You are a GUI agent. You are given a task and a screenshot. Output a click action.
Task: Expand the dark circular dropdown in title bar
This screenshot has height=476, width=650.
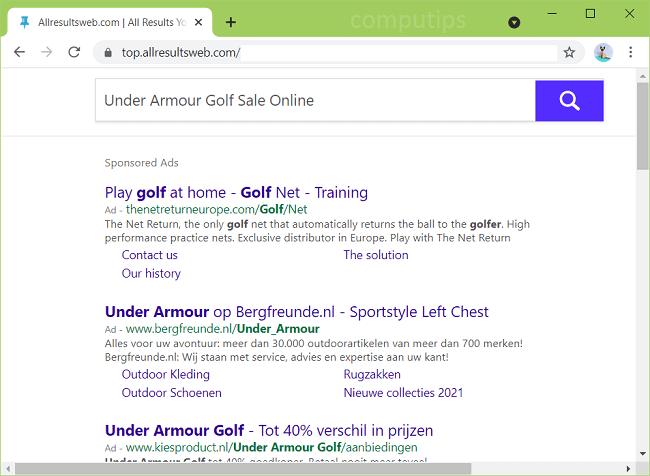pyautogui.click(x=514, y=21)
